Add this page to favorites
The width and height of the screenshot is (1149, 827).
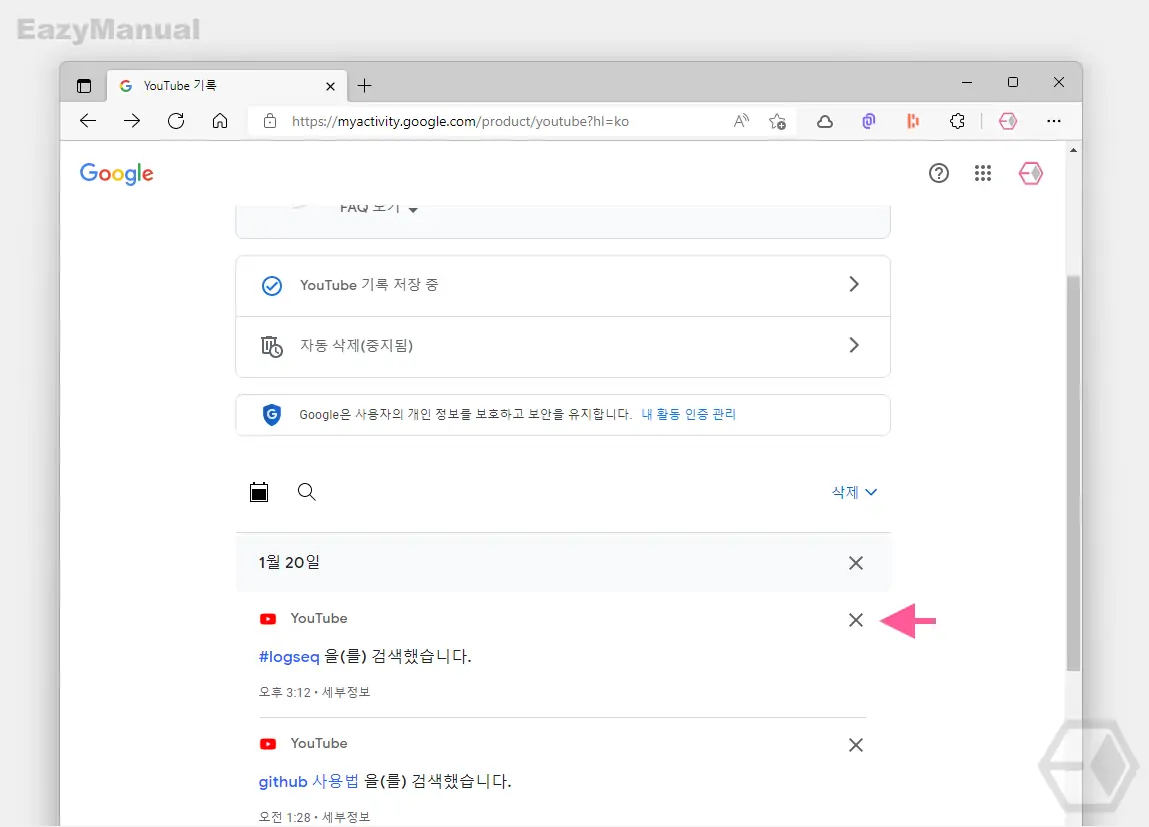point(777,121)
